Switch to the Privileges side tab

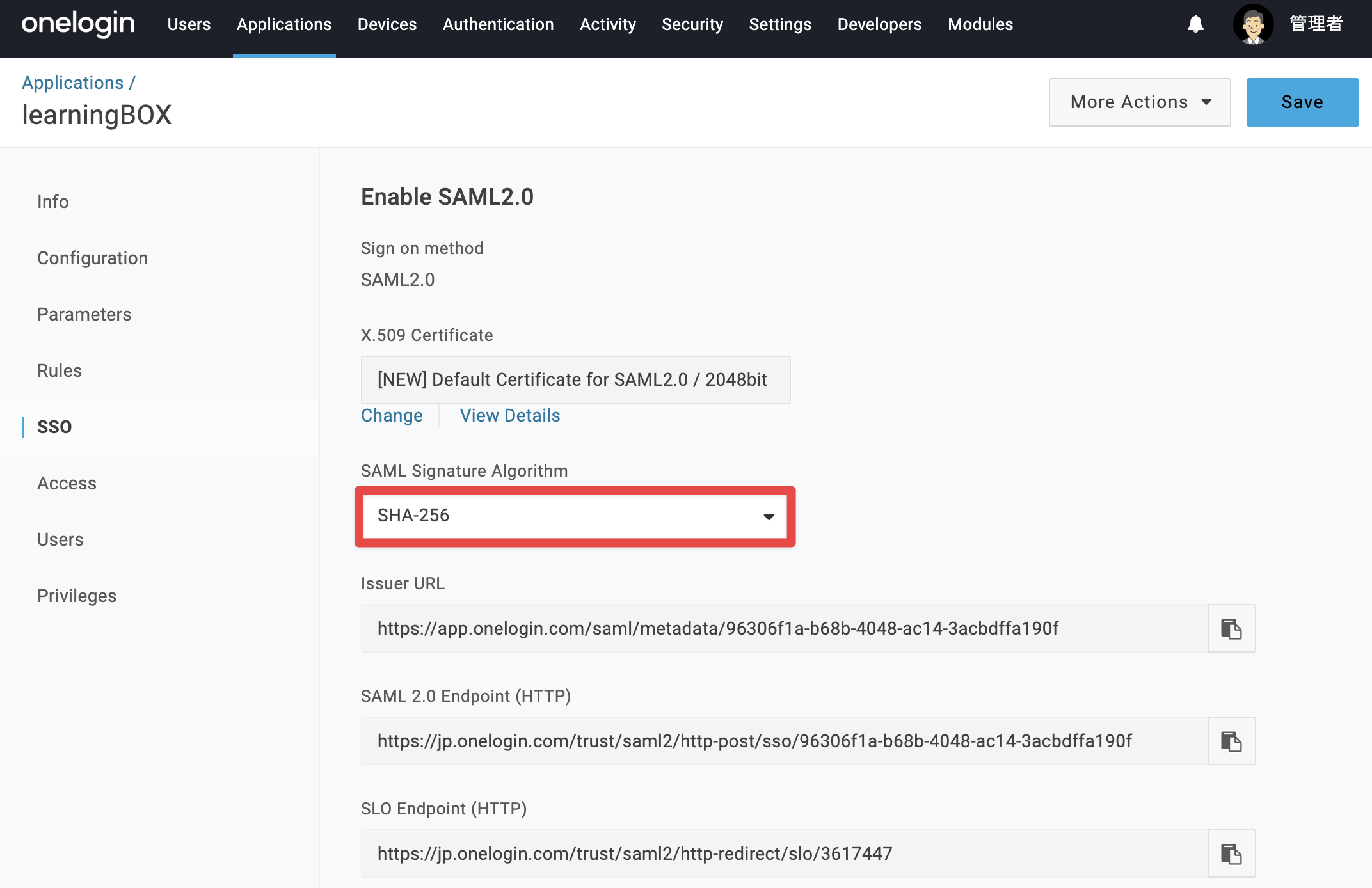click(x=77, y=596)
